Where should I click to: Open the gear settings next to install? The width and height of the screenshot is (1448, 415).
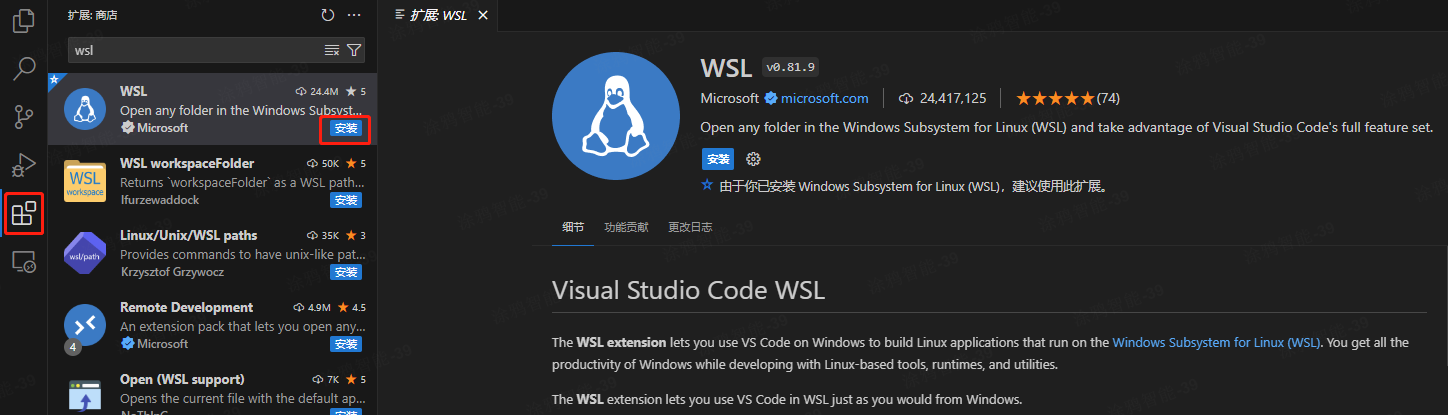tap(754, 159)
